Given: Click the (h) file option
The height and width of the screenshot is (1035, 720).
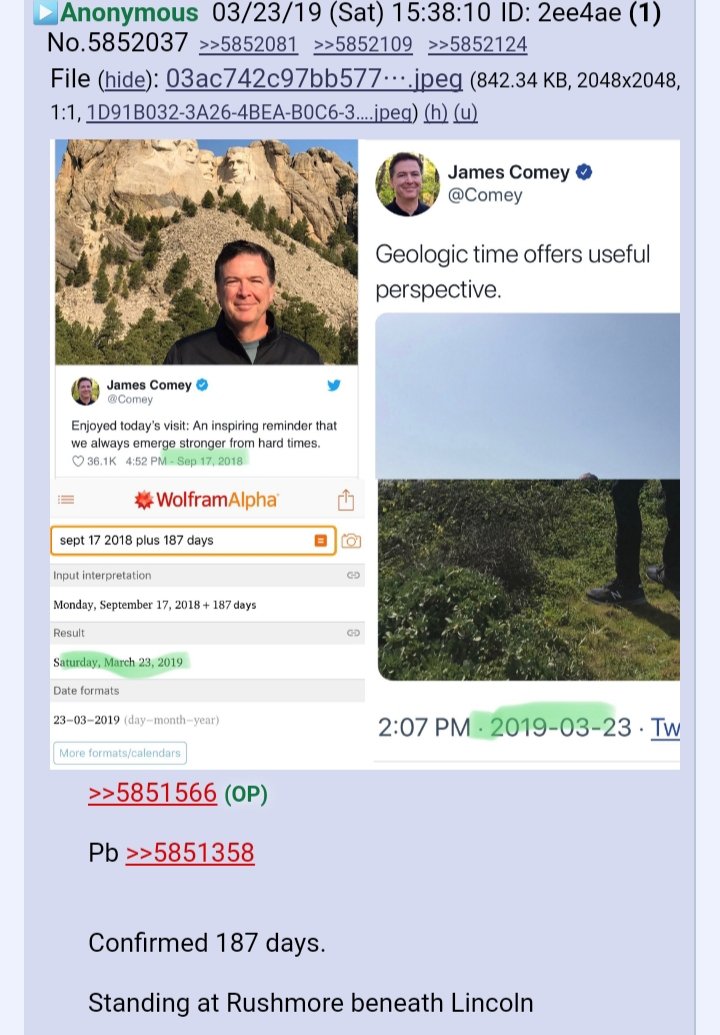Looking at the screenshot, I should click(436, 113).
